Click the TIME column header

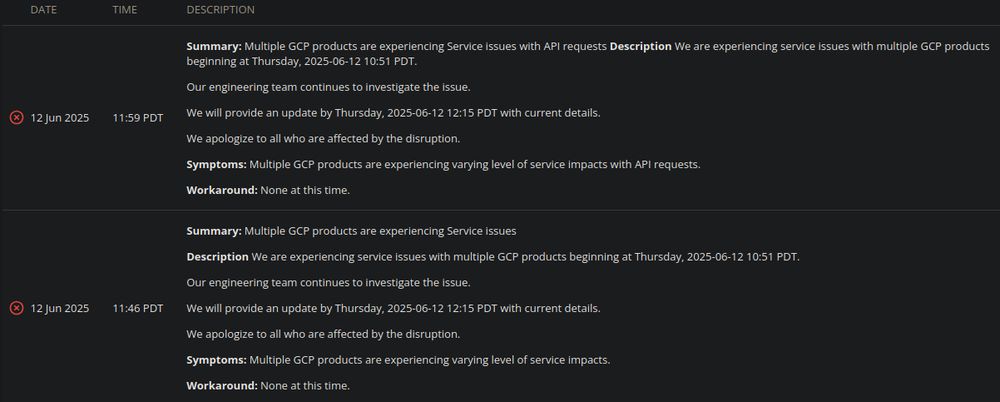pos(125,10)
